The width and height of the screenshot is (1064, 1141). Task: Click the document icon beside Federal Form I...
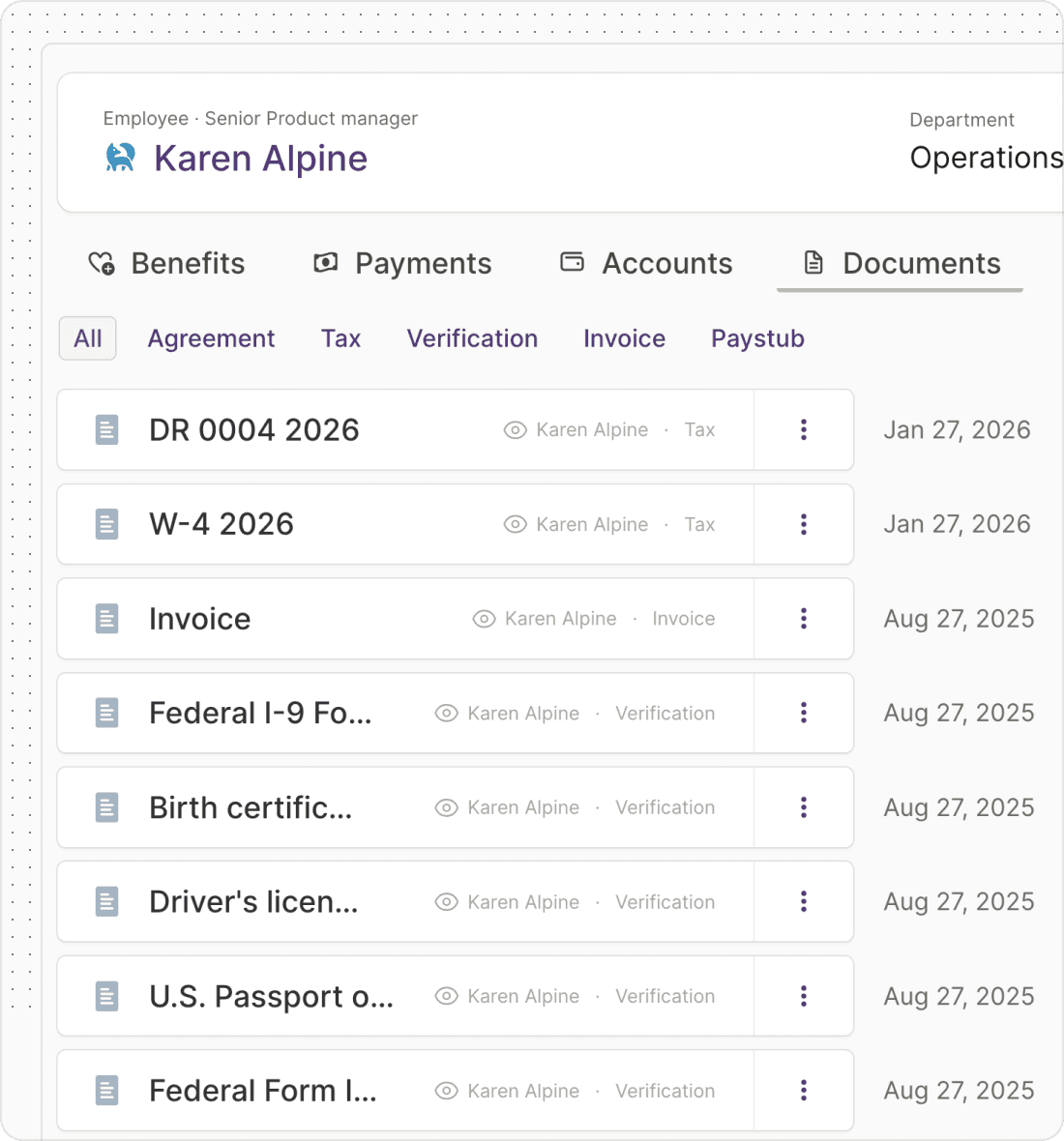pos(107,1091)
